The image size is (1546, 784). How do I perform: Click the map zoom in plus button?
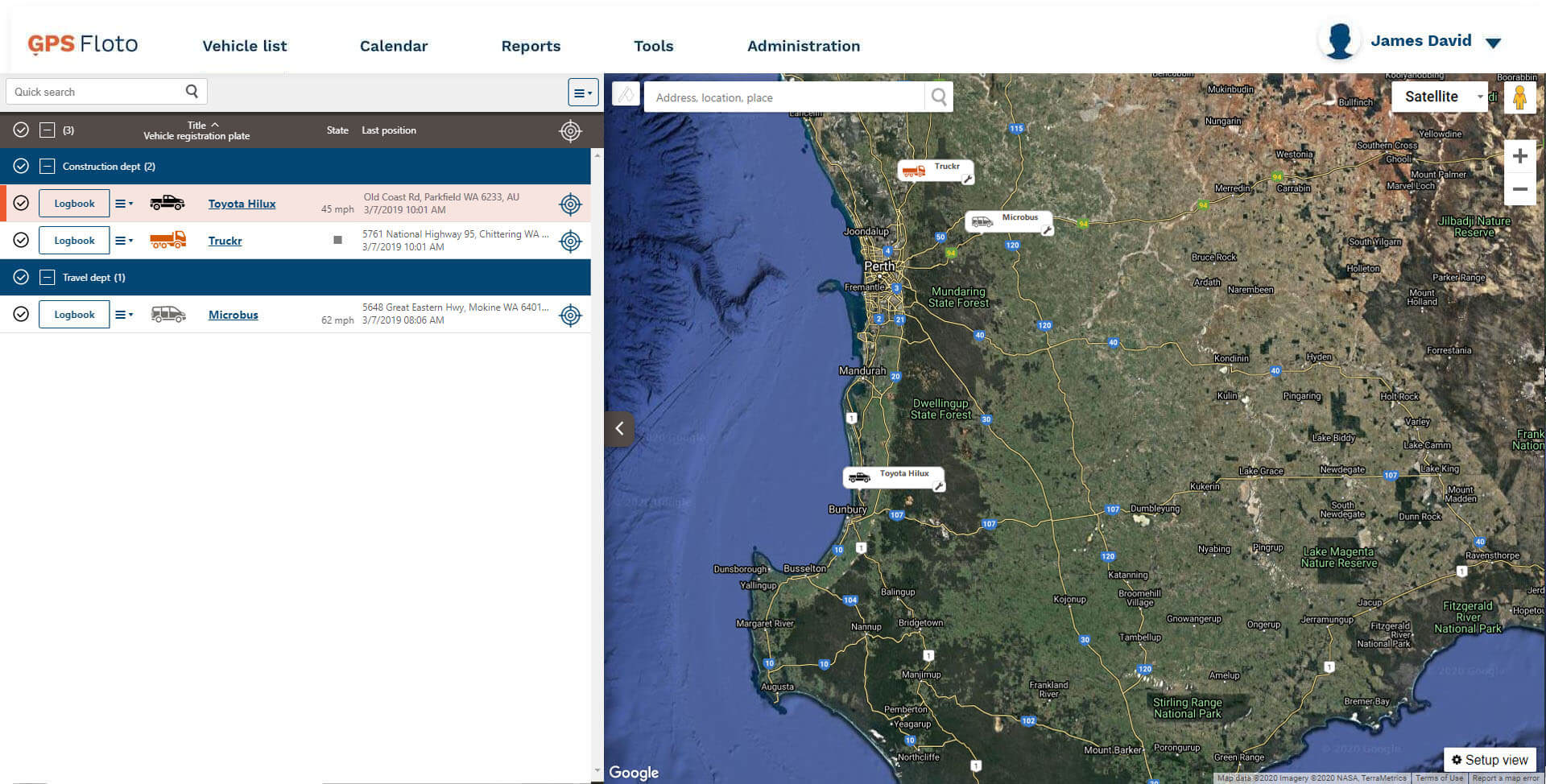(x=1519, y=156)
